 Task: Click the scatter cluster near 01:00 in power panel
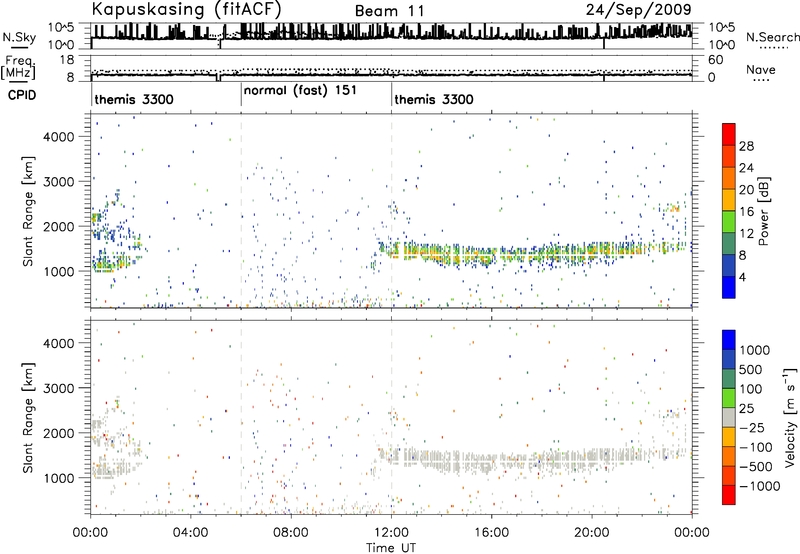coord(115,240)
